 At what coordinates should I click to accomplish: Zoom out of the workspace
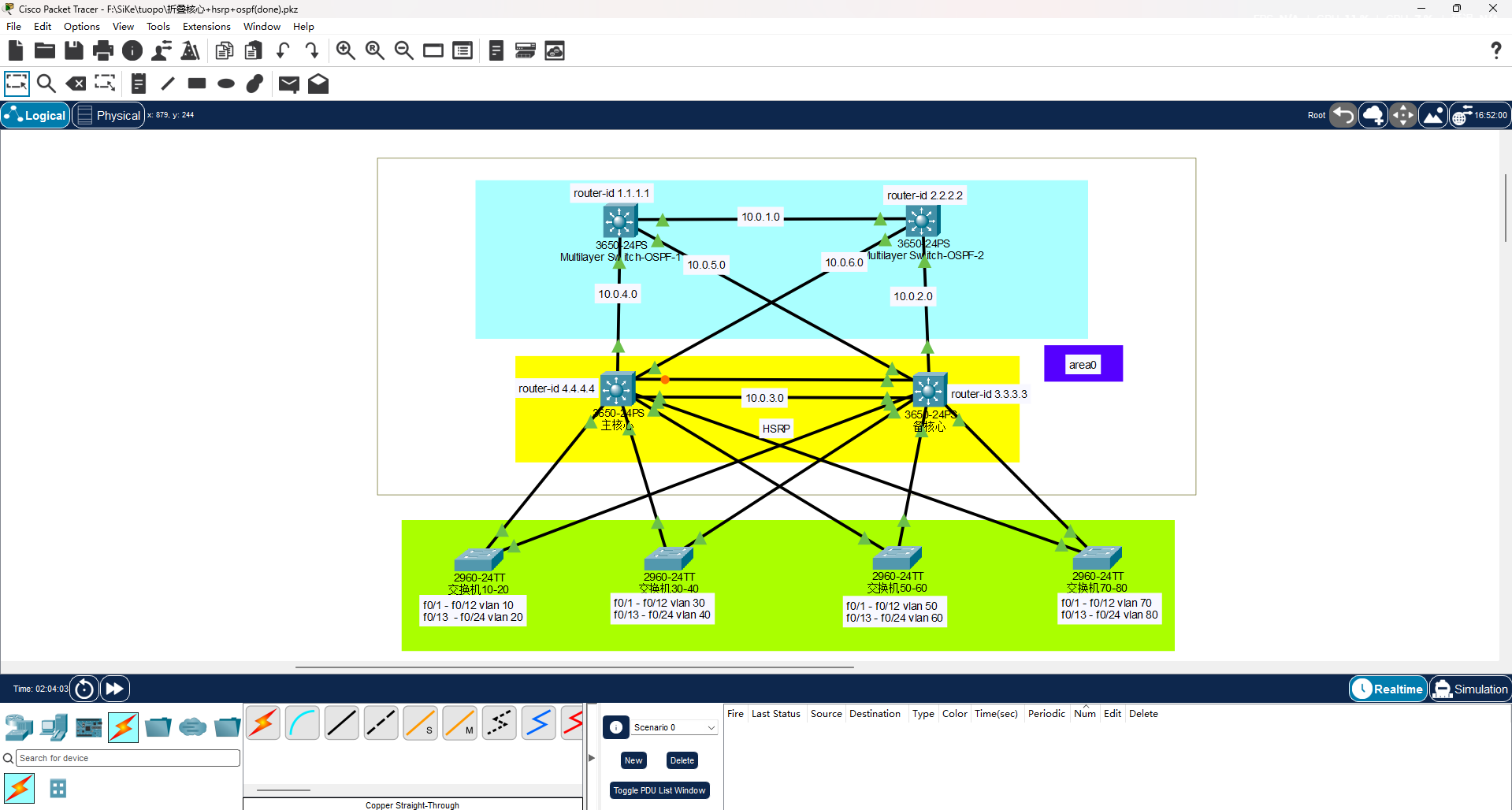403,51
